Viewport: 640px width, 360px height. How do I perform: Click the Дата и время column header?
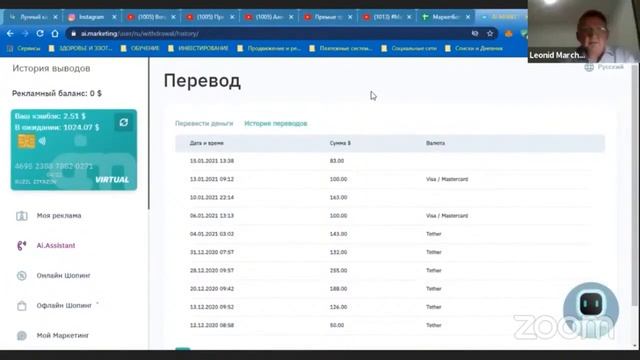207,143
